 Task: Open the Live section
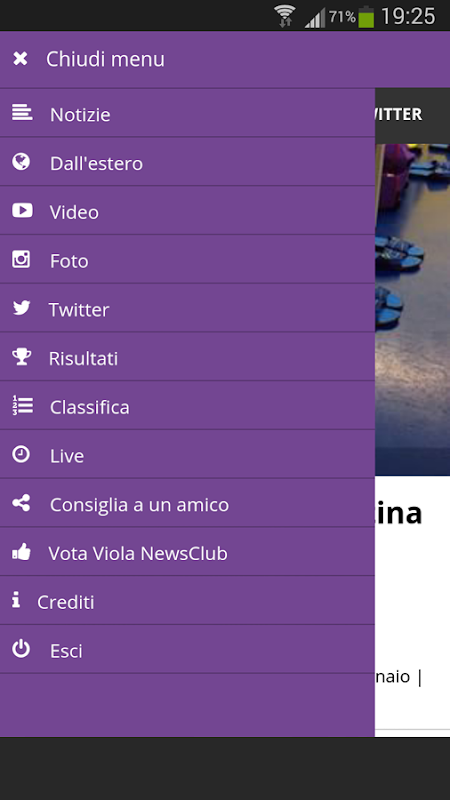(187, 455)
